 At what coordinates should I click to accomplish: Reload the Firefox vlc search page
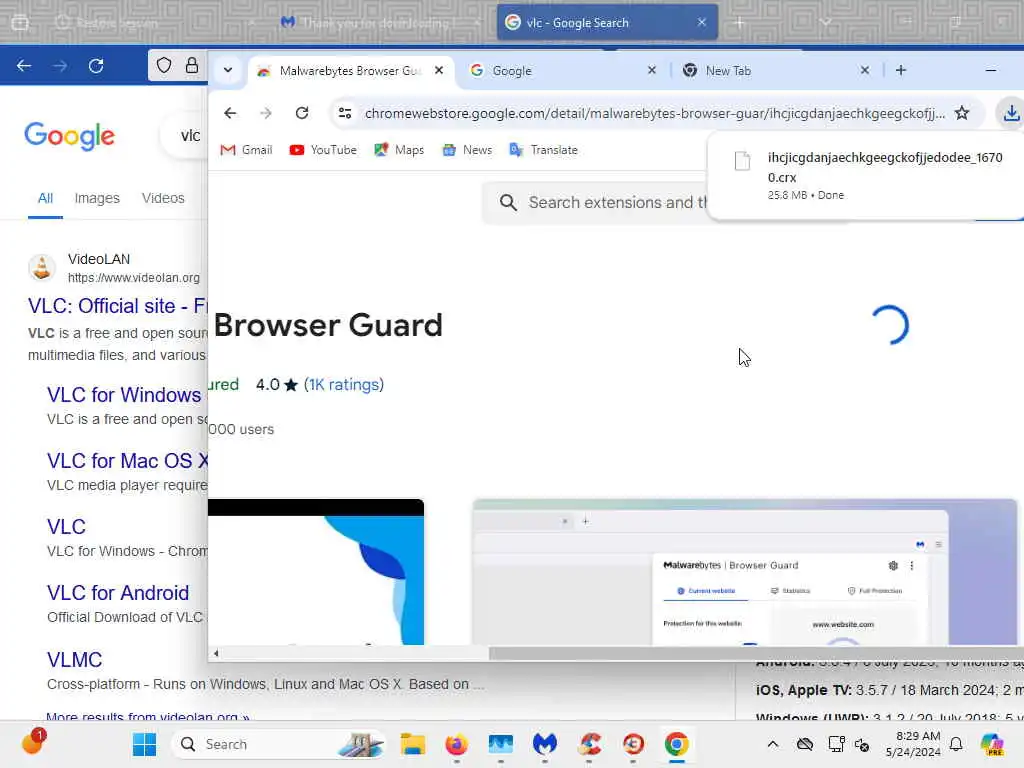pos(96,65)
